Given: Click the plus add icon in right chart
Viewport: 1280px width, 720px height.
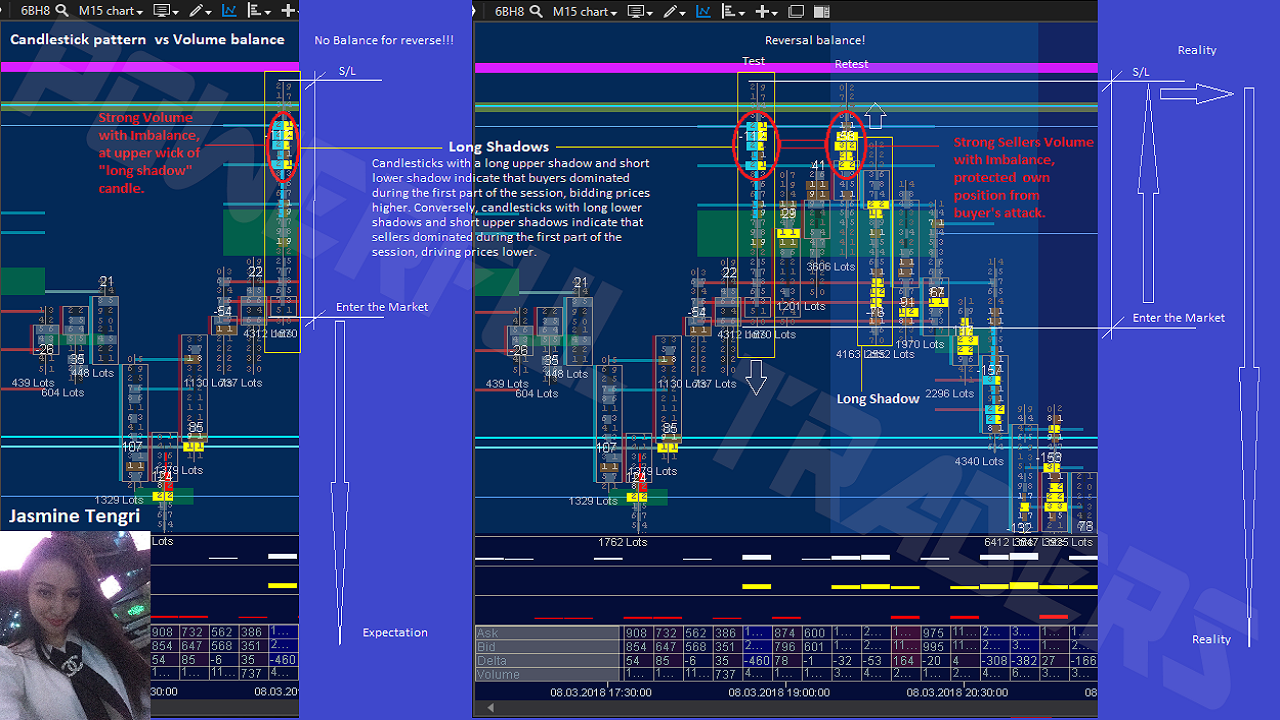Looking at the screenshot, I should point(763,11).
